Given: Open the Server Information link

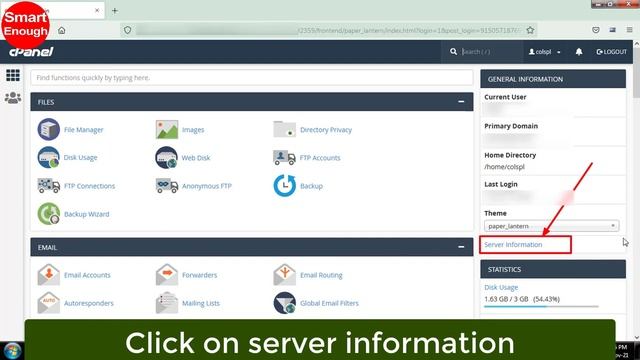Looking at the screenshot, I should tap(513, 244).
